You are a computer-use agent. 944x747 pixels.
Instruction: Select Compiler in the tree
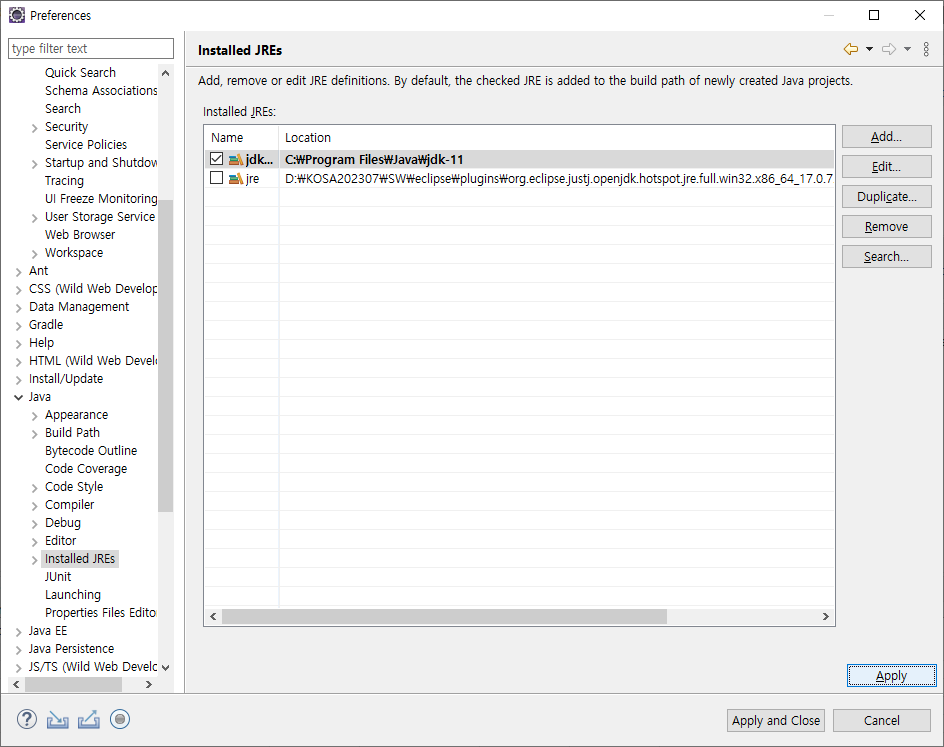coord(69,505)
